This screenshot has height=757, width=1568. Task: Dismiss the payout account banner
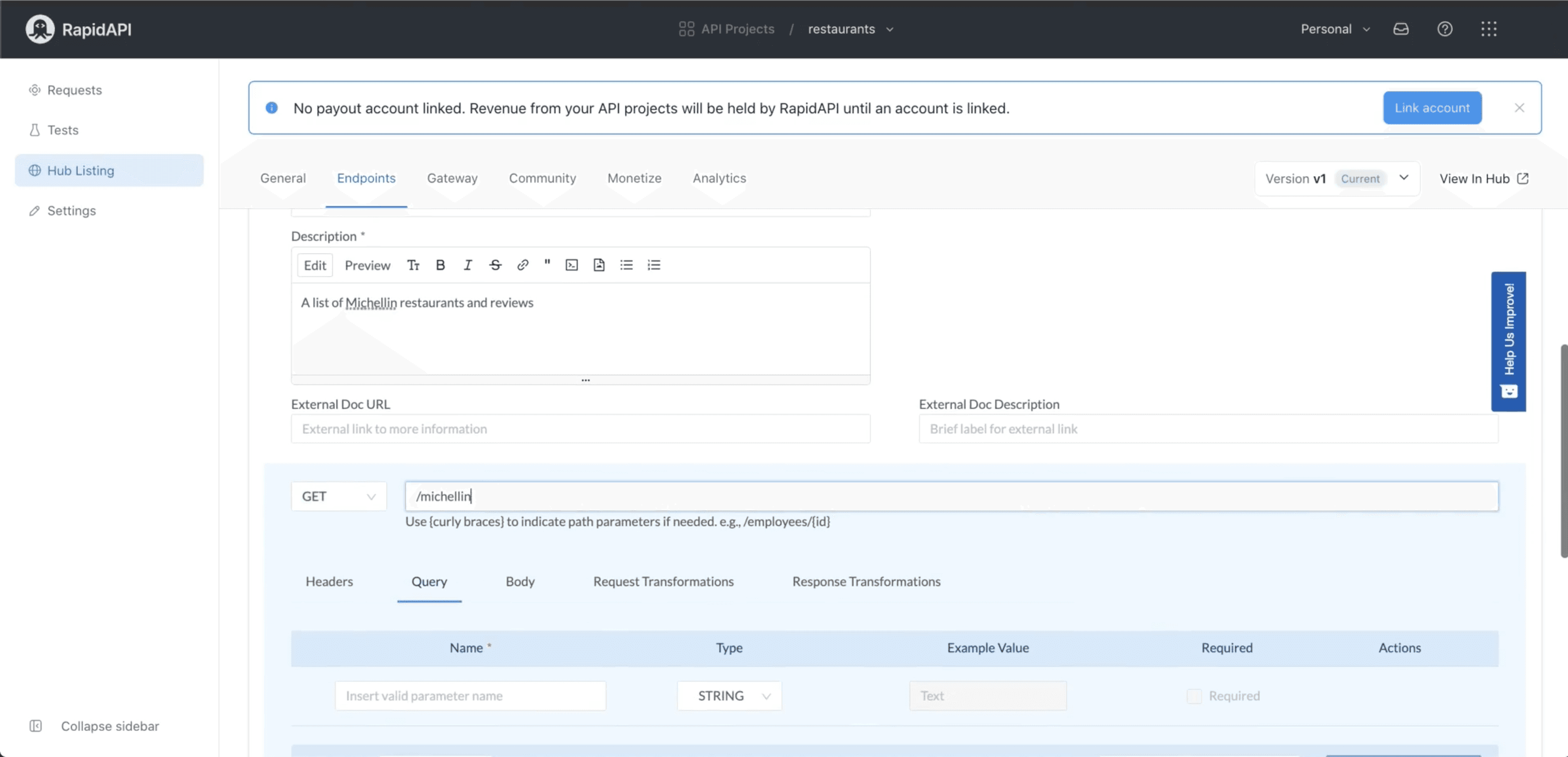tap(1519, 107)
